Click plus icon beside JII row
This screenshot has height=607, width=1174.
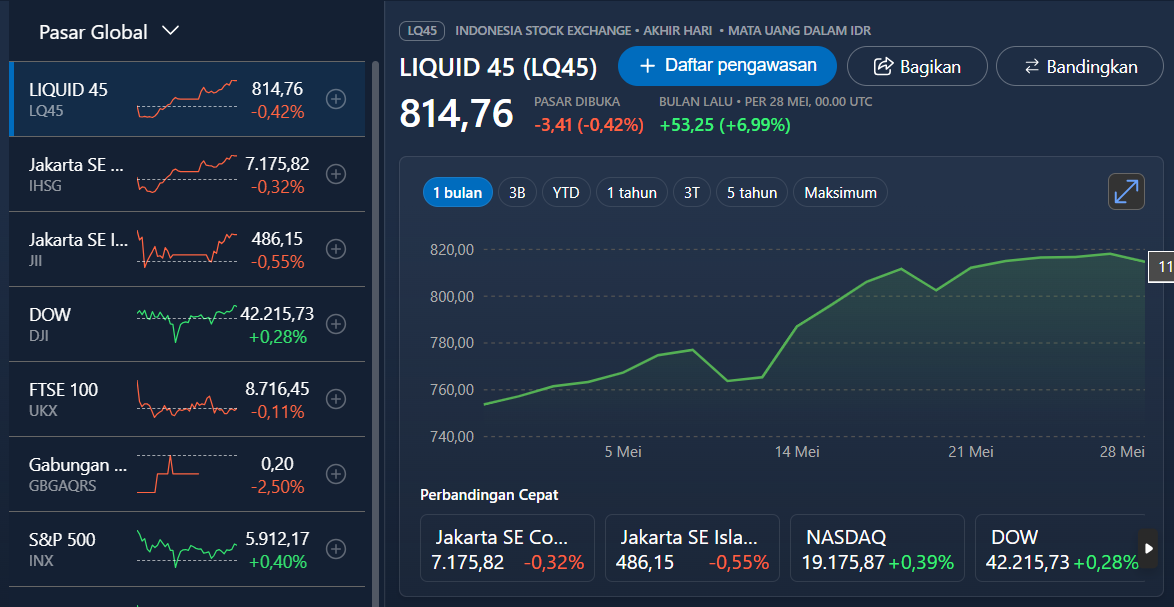[336, 249]
